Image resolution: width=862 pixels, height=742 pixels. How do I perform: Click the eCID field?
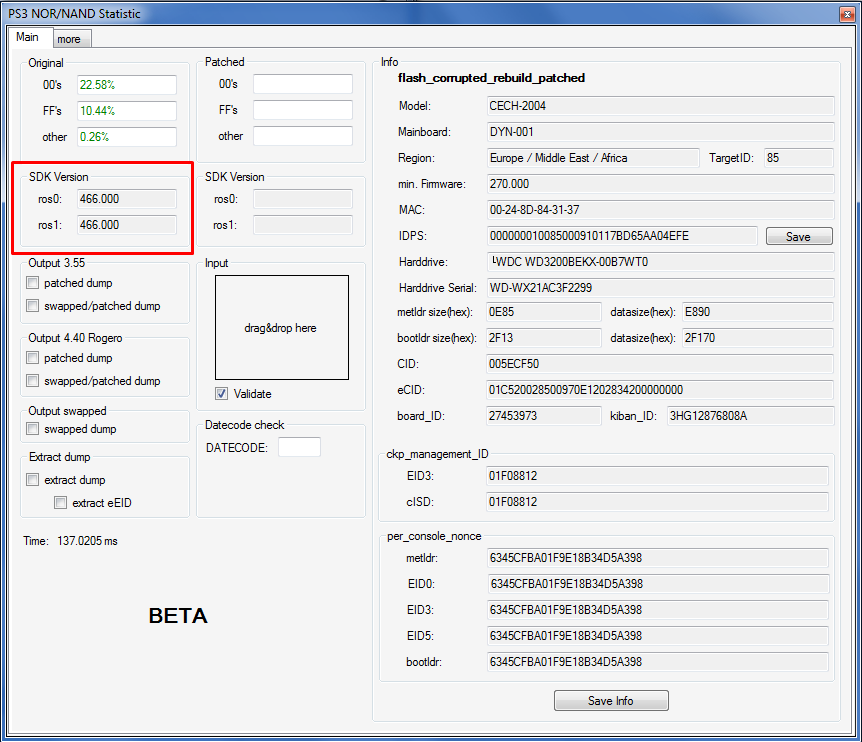coord(660,390)
